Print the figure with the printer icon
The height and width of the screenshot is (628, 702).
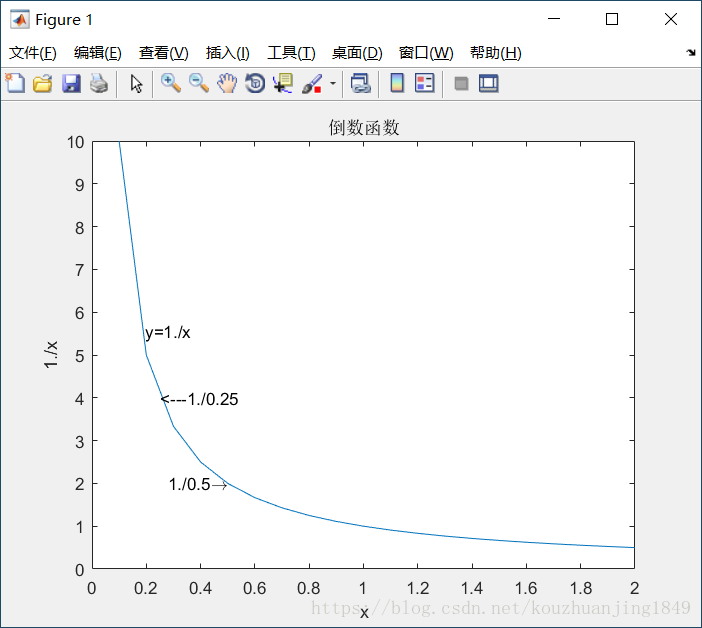pyautogui.click(x=99, y=84)
